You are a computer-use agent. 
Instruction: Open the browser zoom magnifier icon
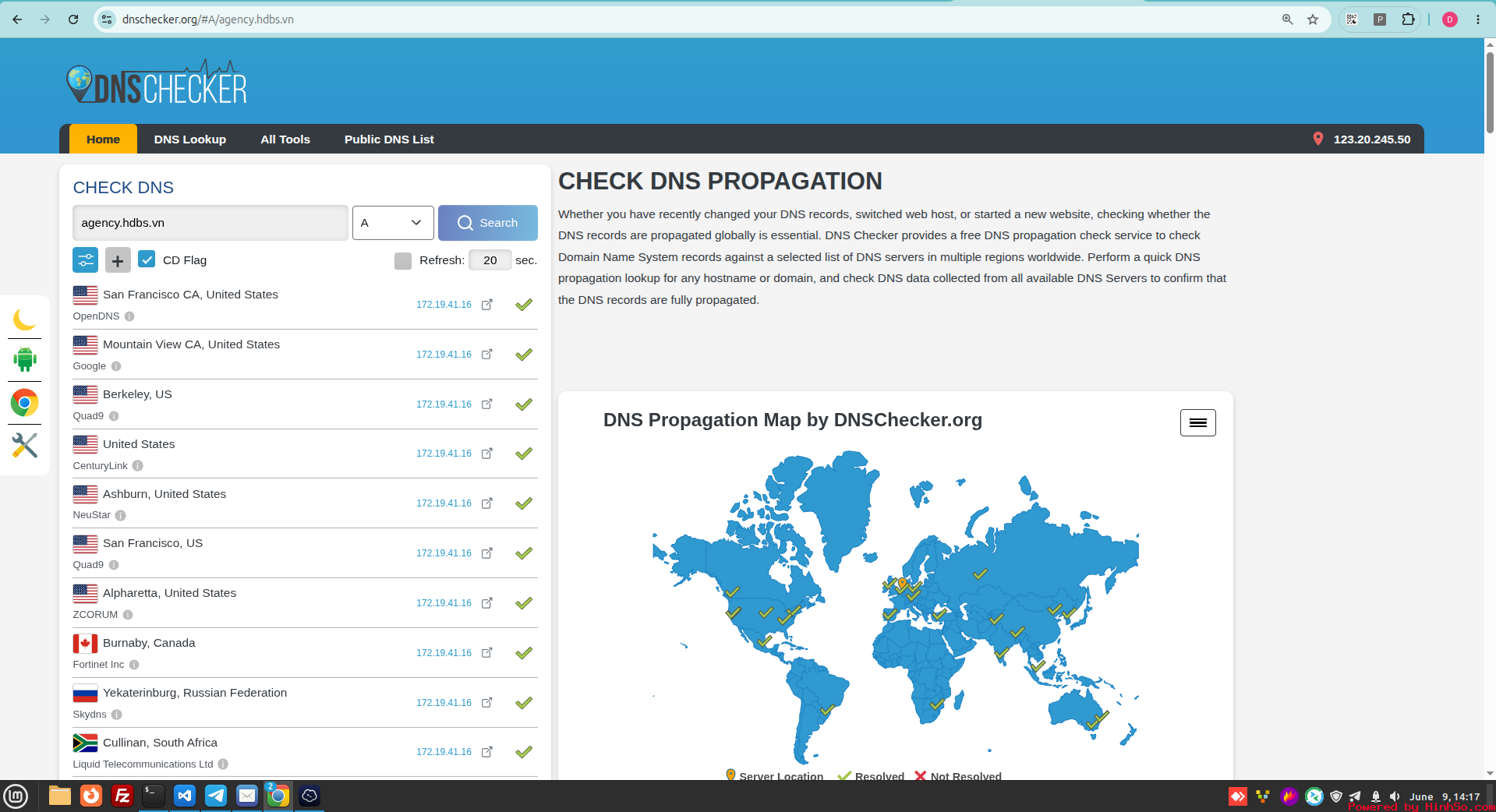[1288, 19]
